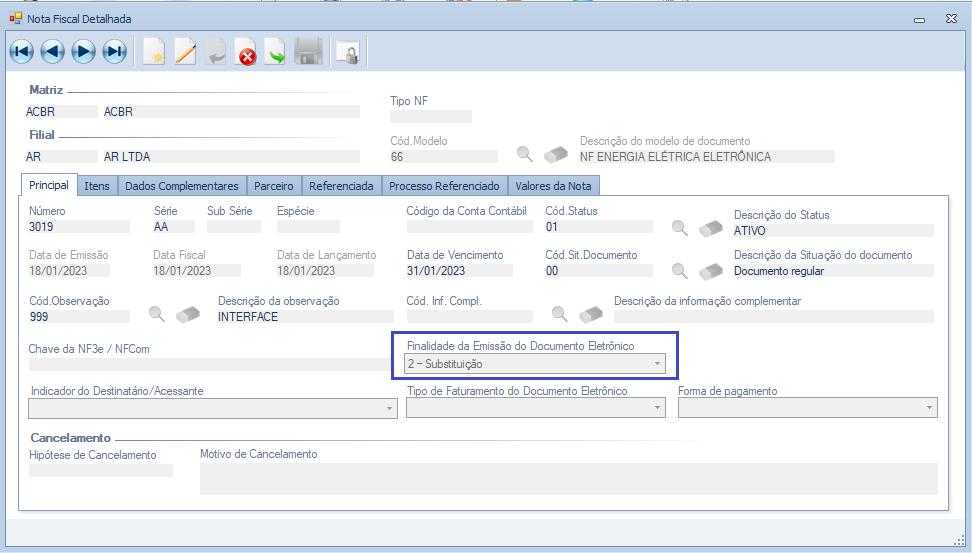Search Cód.Status with the magnifier icon

(x=679, y=228)
